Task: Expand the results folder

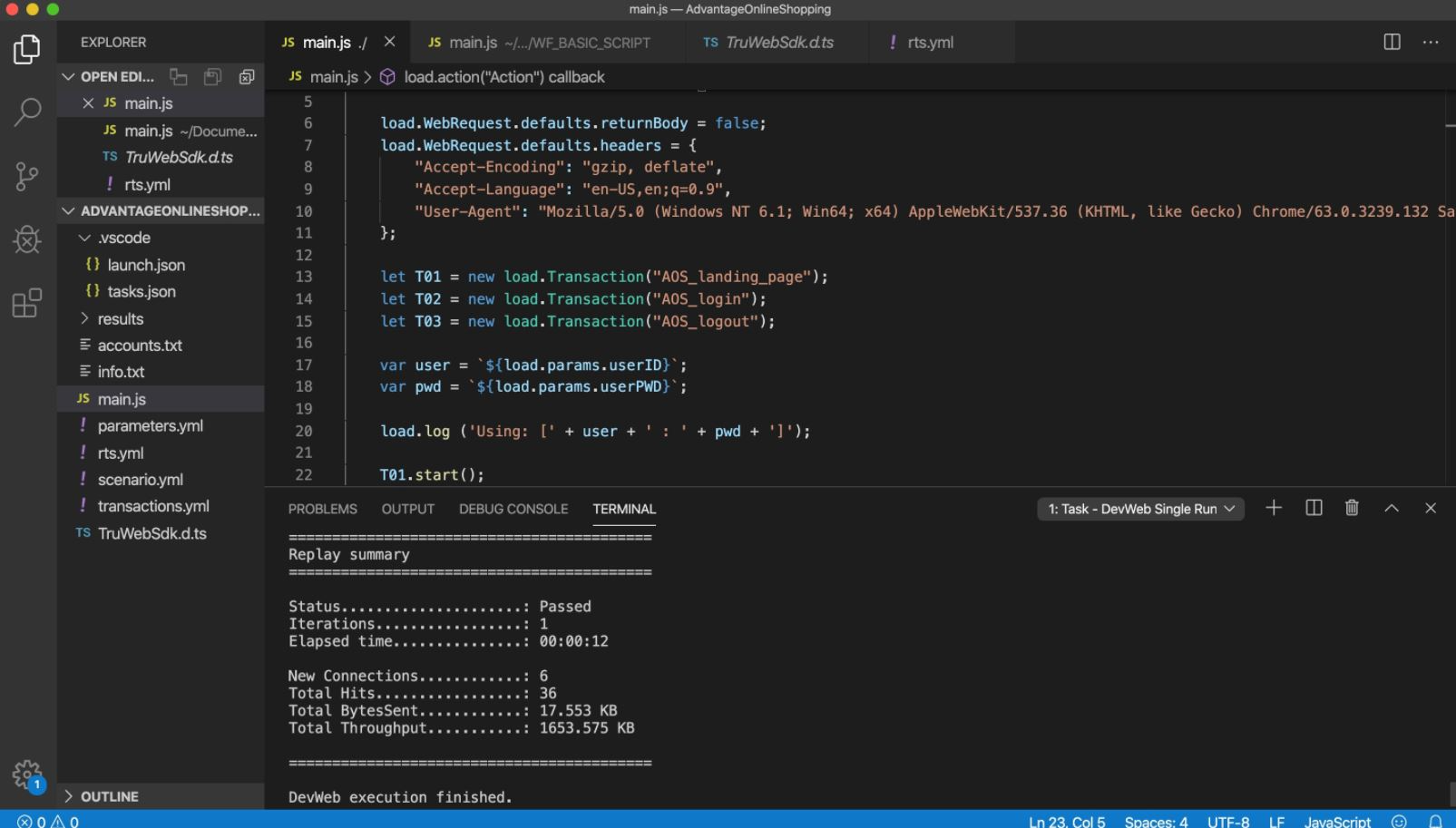Action: 84,318
